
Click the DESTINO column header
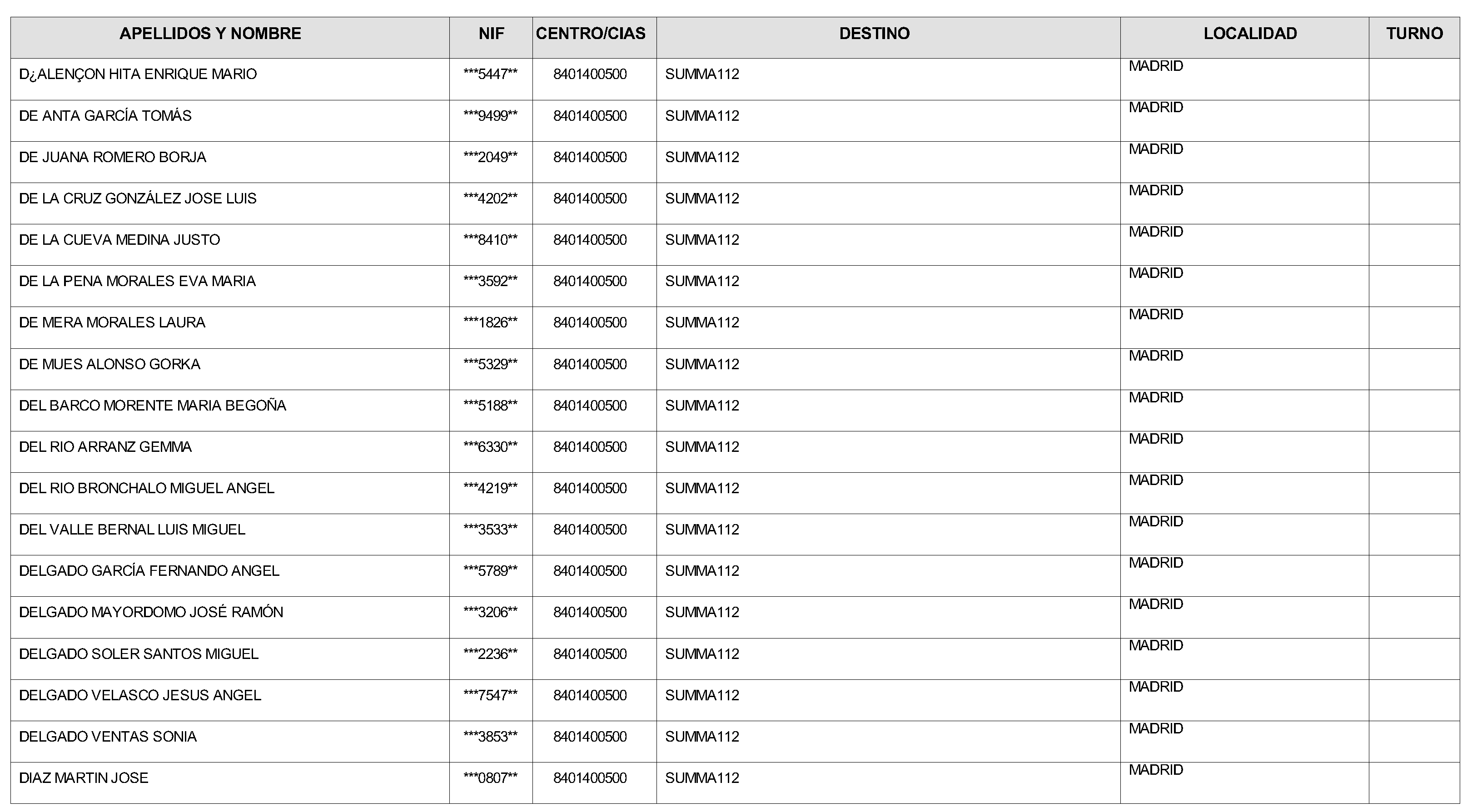[x=874, y=34]
